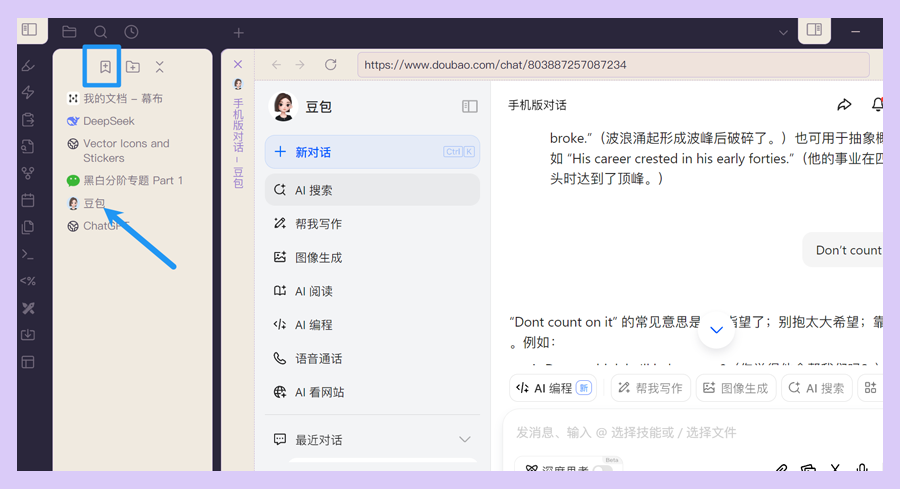
Task: Click the download import ribbon icon
Action: pyautogui.click(x=28, y=335)
